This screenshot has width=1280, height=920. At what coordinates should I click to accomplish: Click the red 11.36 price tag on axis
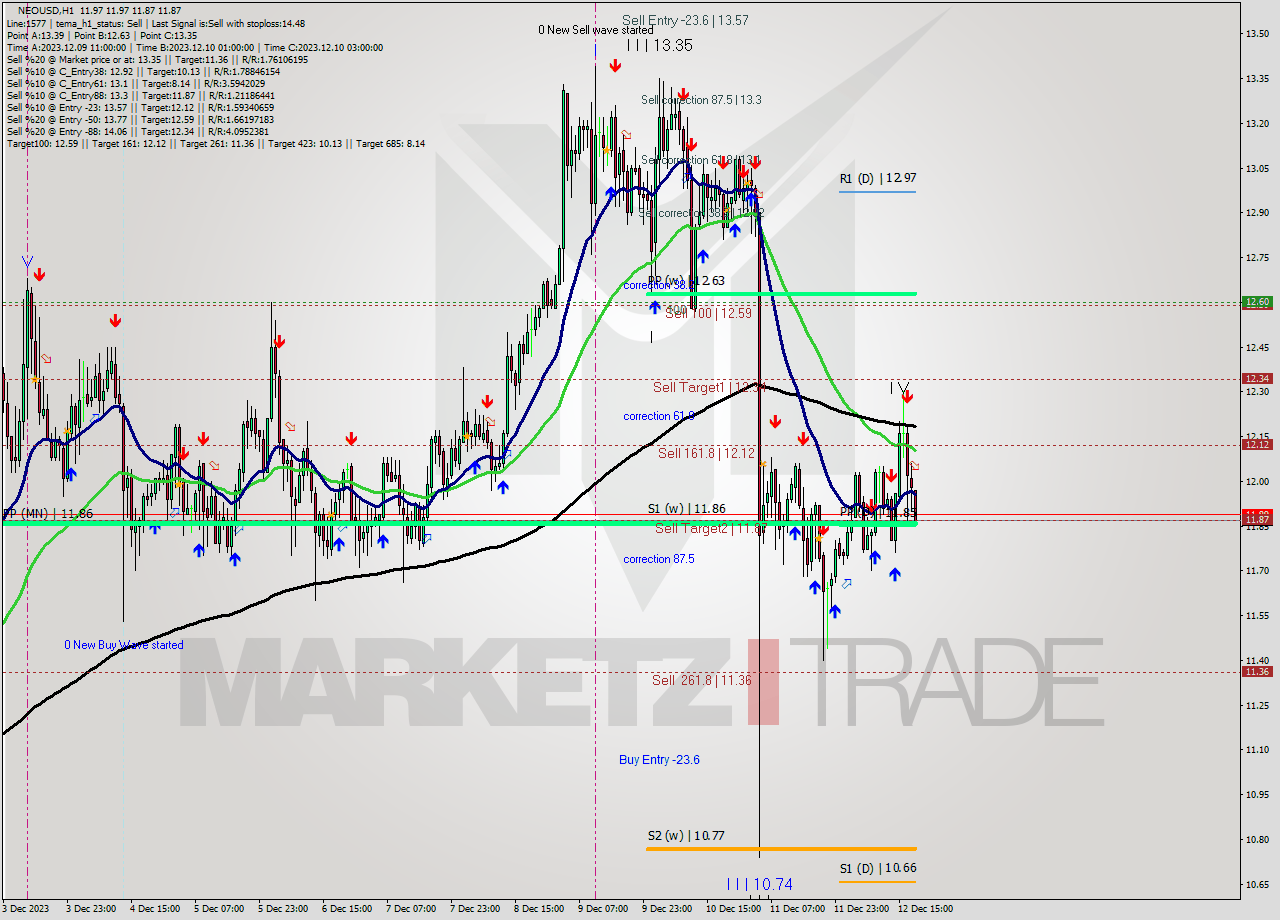point(1257,671)
